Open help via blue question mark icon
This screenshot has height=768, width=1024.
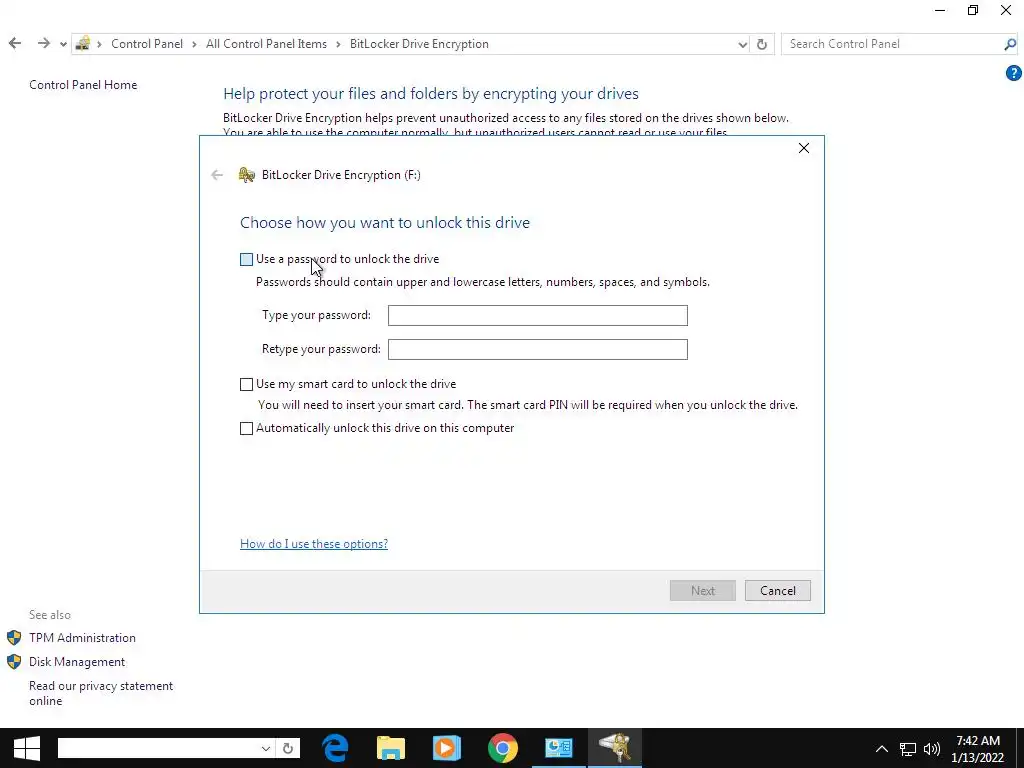pyautogui.click(x=1014, y=73)
